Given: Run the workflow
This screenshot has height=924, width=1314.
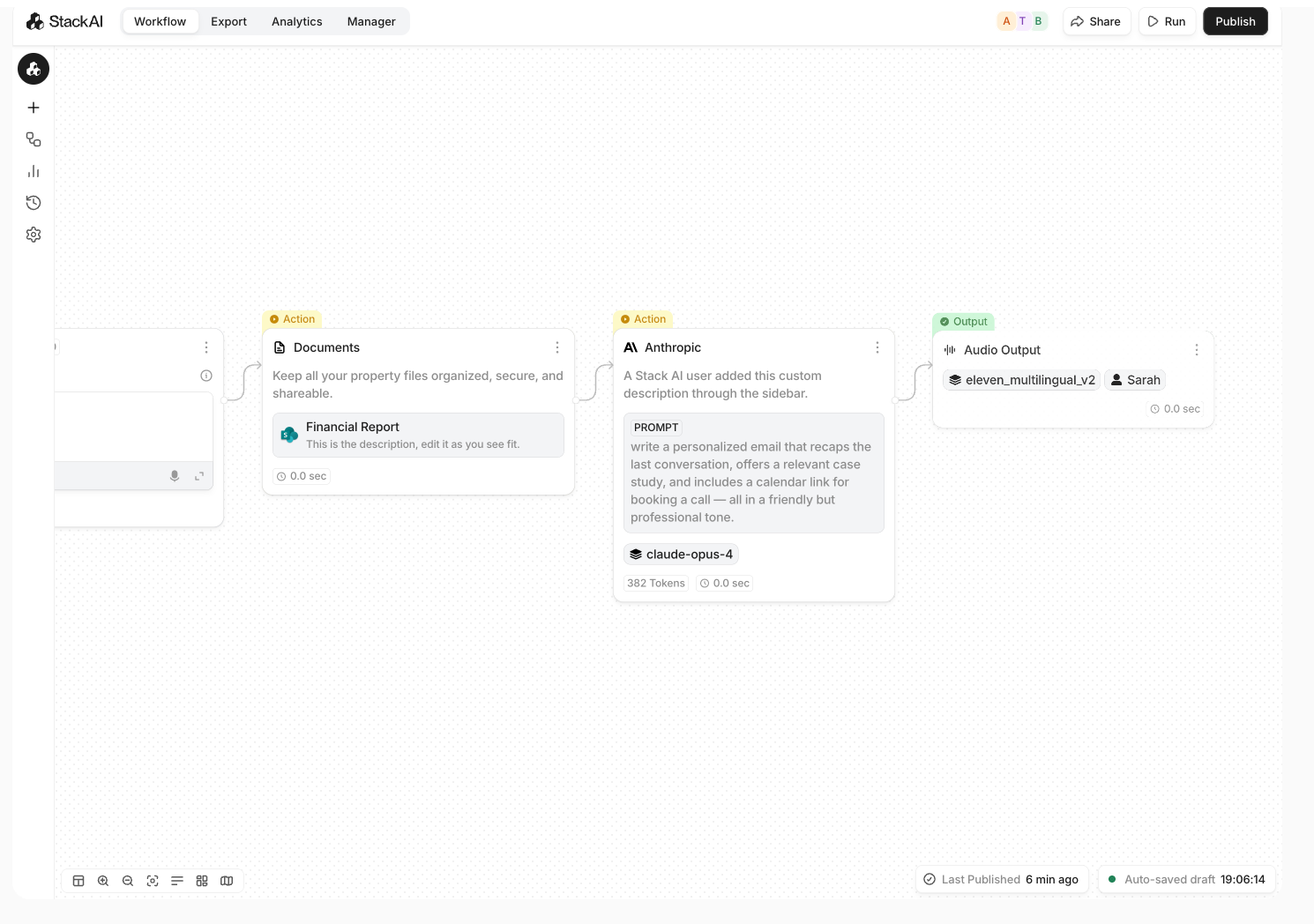Looking at the screenshot, I should (1166, 21).
